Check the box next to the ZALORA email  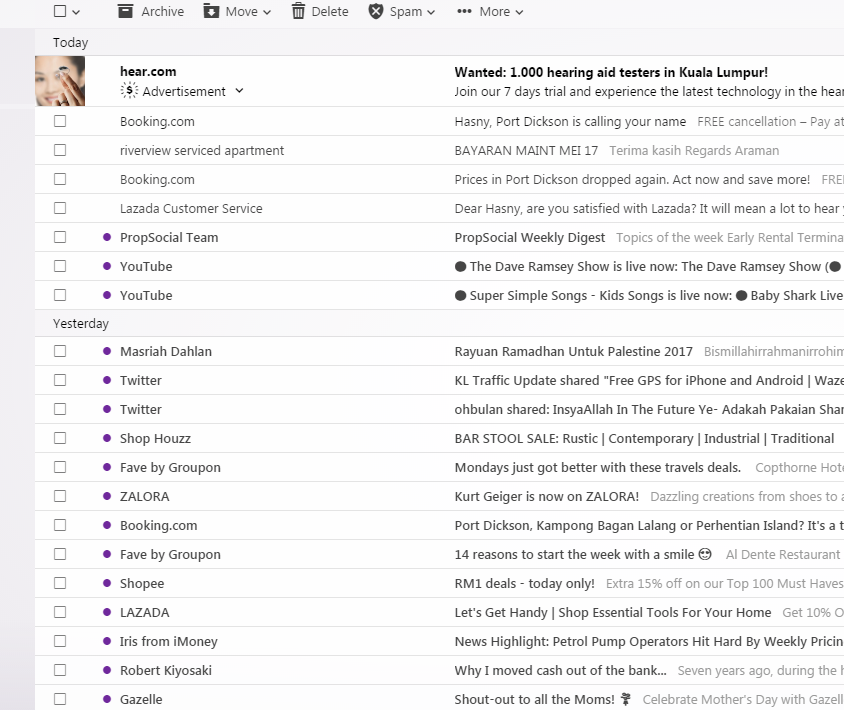[x=60, y=496]
